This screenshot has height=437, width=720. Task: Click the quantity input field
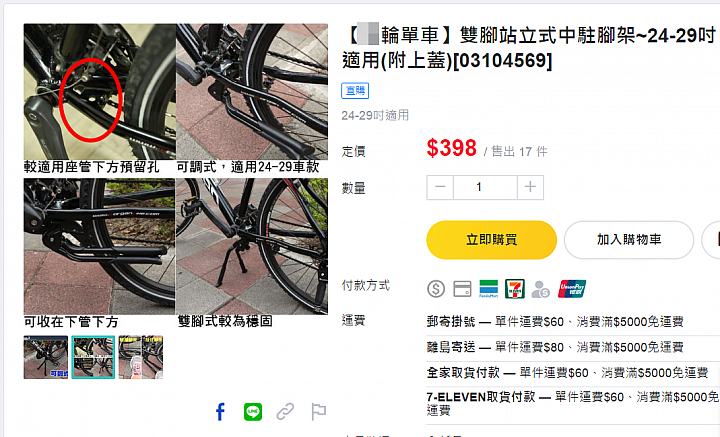pos(485,187)
